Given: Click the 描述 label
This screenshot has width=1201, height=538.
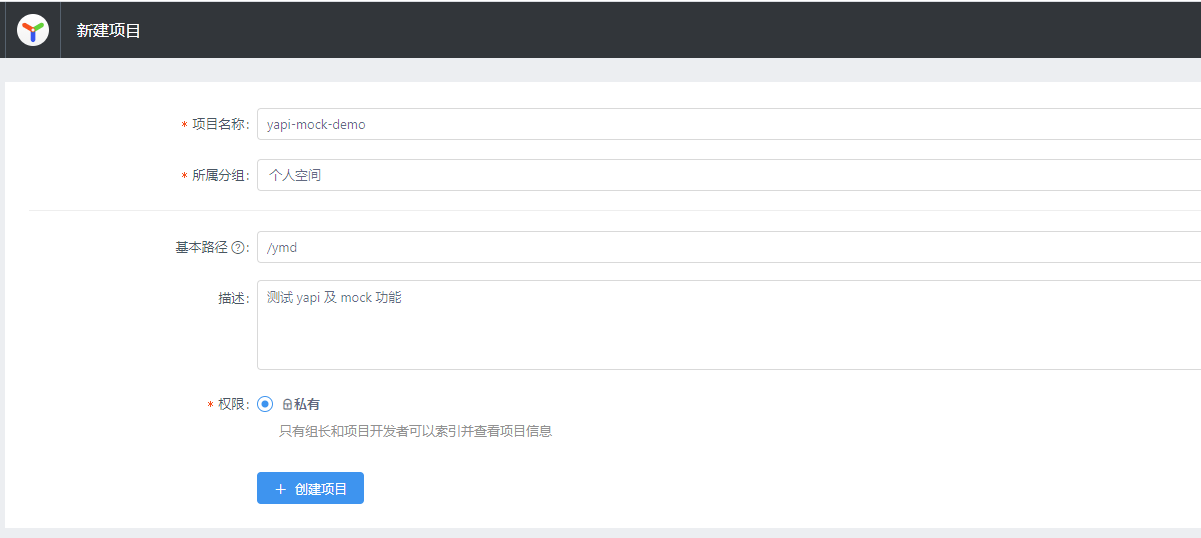Looking at the screenshot, I should (233, 298).
